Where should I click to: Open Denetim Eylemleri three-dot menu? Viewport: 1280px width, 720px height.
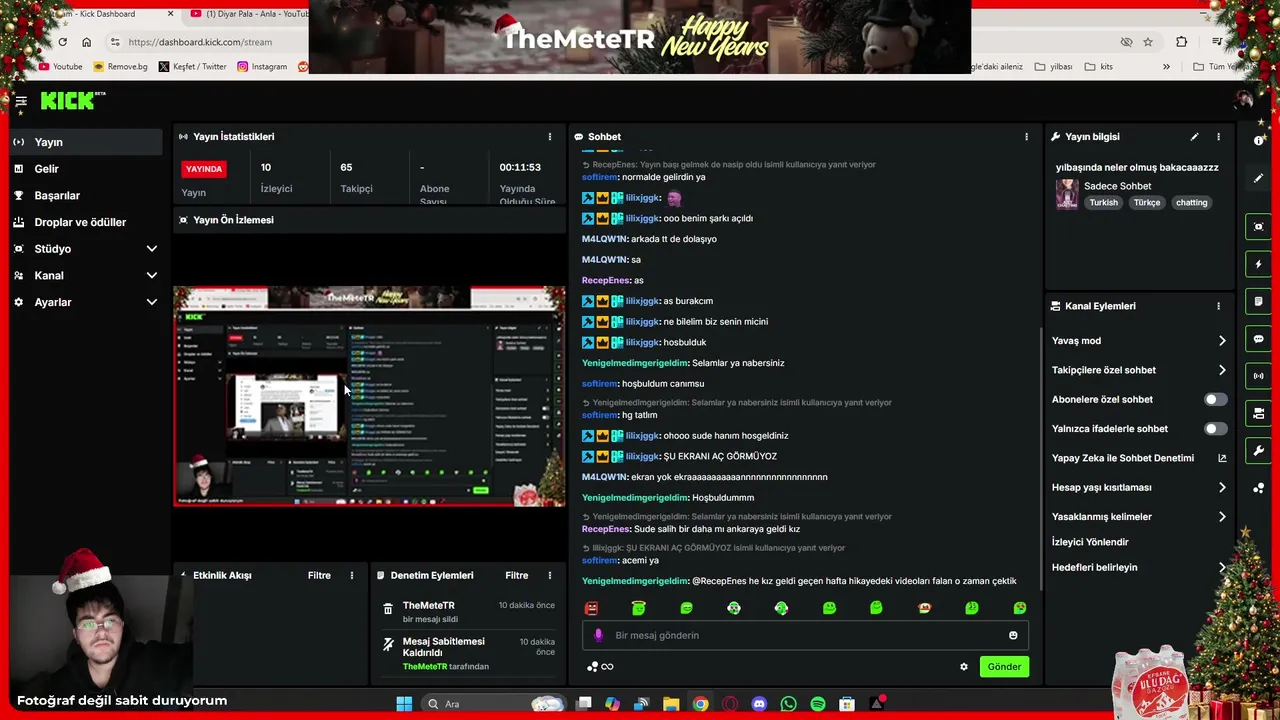tap(549, 576)
